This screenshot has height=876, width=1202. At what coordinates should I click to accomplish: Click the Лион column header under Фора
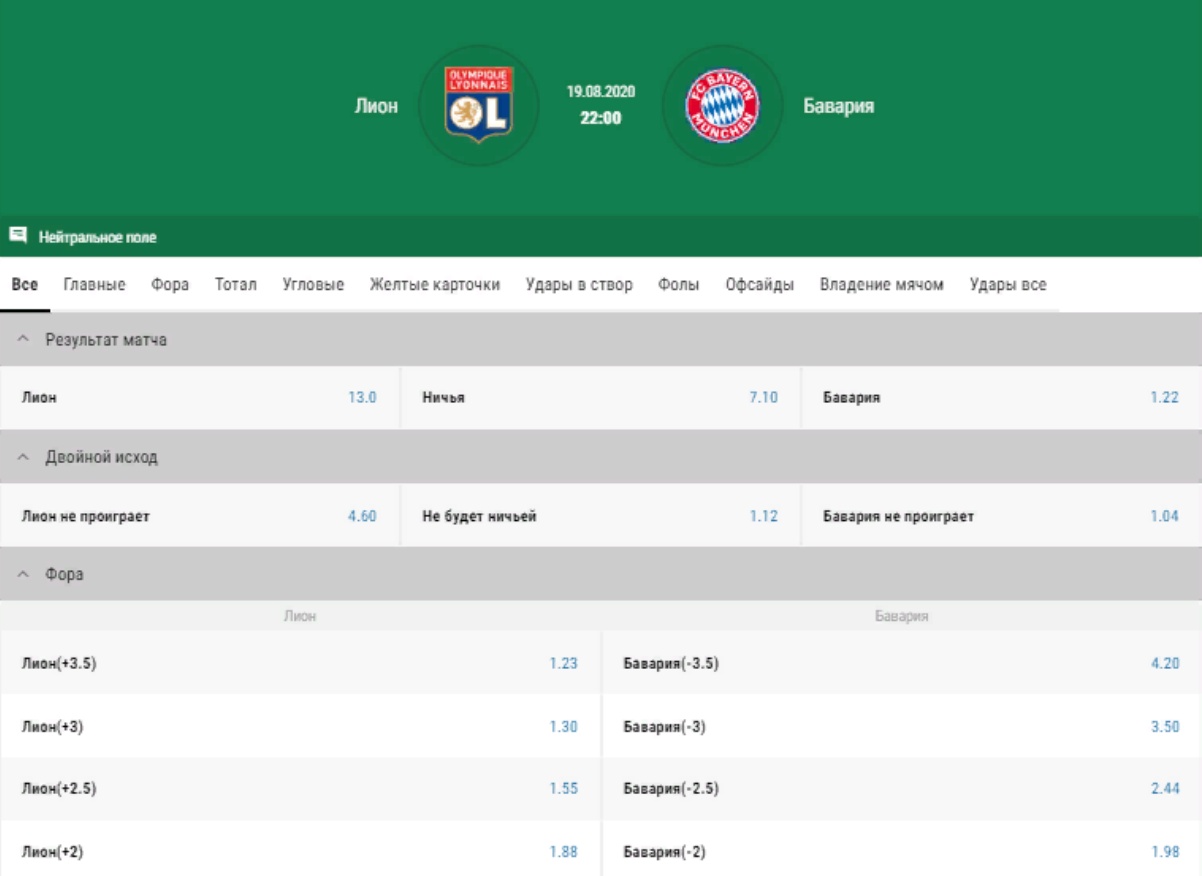coord(300,617)
